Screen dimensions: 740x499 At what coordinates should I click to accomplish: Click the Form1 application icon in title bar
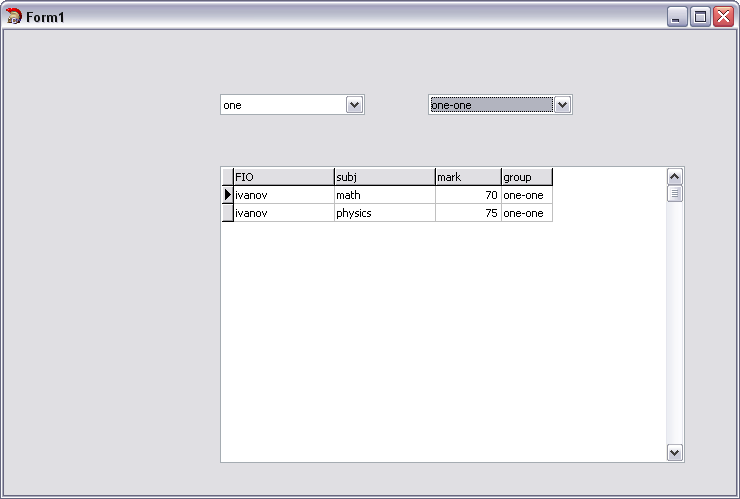[14, 17]
